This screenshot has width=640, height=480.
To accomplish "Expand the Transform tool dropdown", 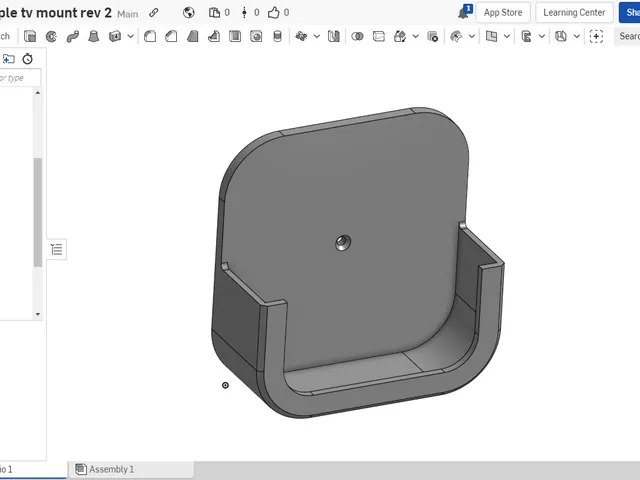I will pyautogui.click(x=416, y=36).
